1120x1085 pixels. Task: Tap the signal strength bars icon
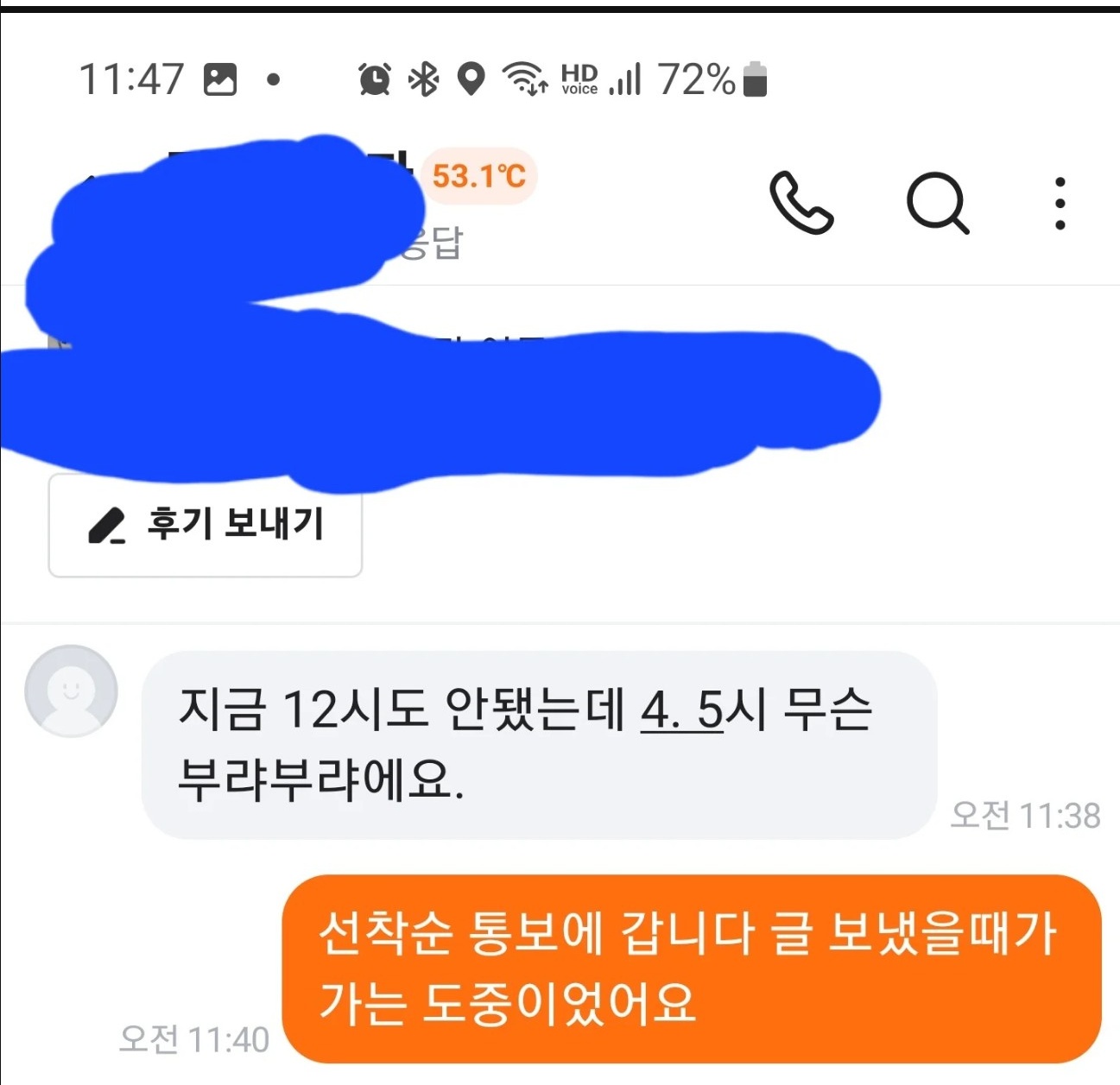click(625, 79)
